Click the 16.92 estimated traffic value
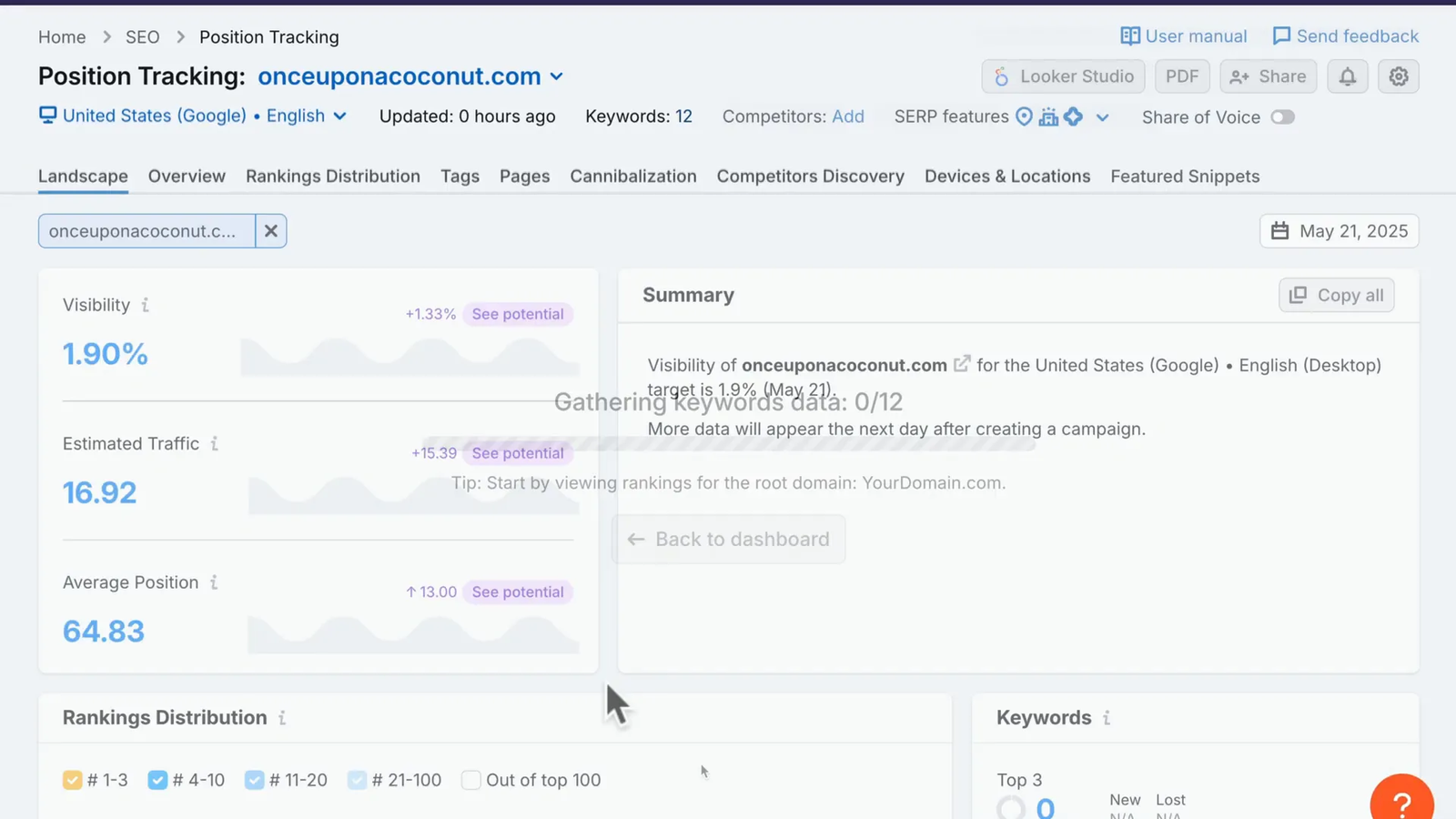 [x=99, y=493]
